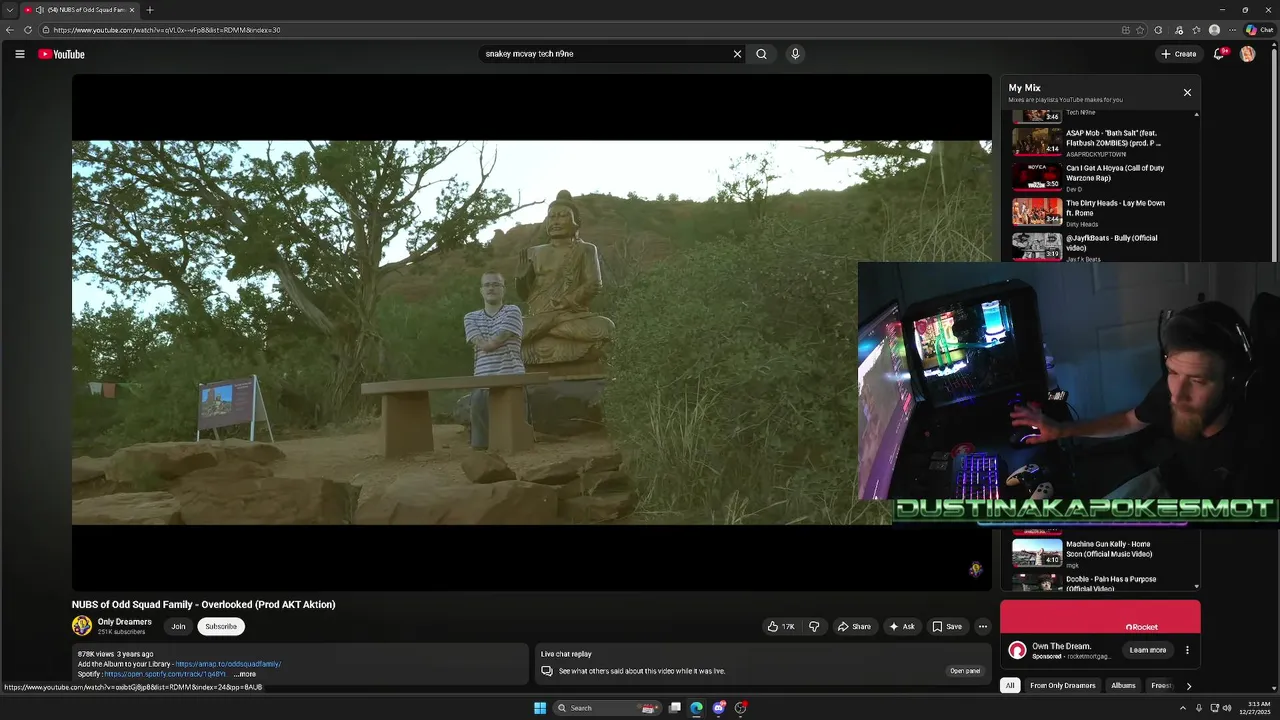This screenshot has width=1280, height=720.
Task: Share this video
Action: (854, 626)
